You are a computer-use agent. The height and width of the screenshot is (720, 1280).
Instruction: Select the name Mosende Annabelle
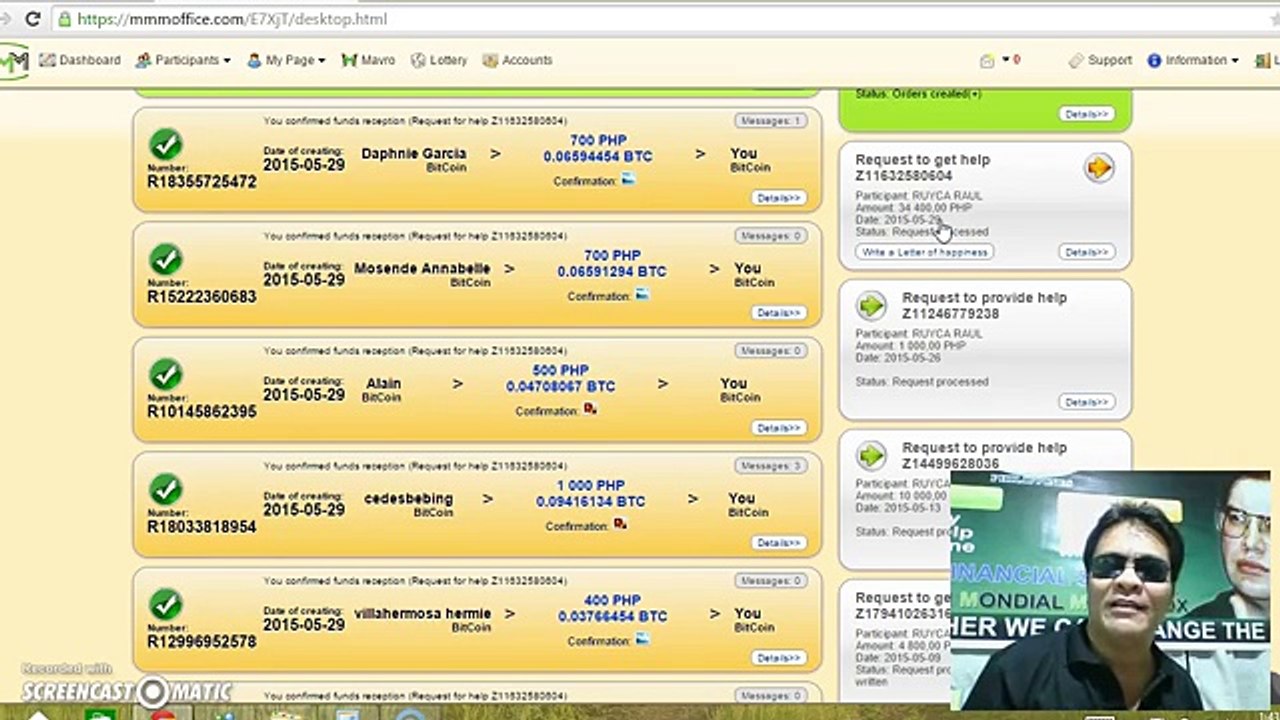[x=422, y=269]
